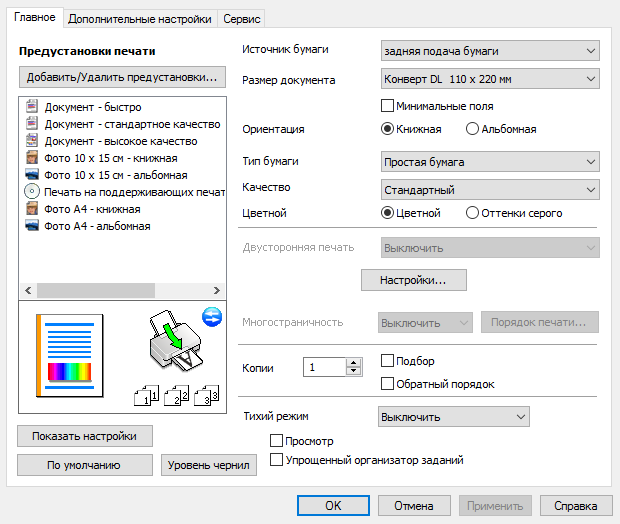Screen dimensions: 620x524
Task: Select 'Оттенки серого' radio button
Action: click(x=472, y=213)
